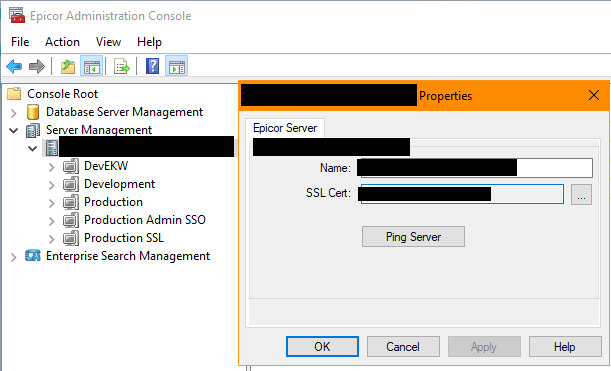Toggle the Show/Hide Console Tree icon
The image size is (611, 371).
point(92,66)
